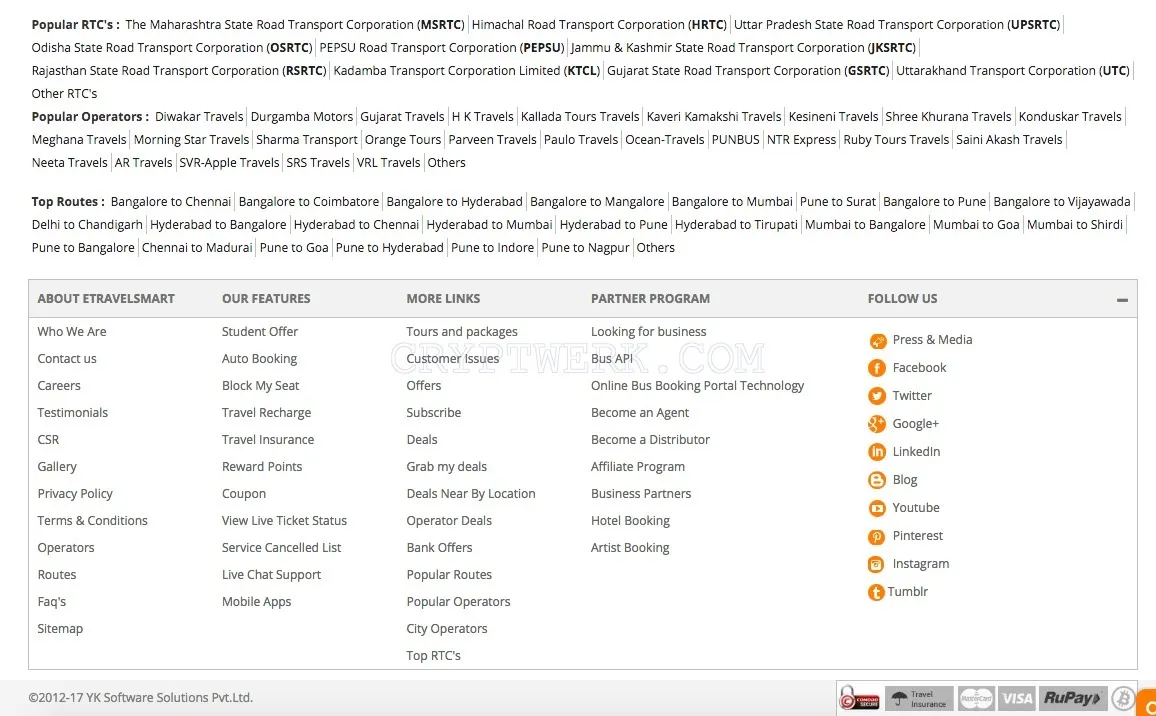
Task: Open Terms & Conditions page
Action: tap(93, 520)
